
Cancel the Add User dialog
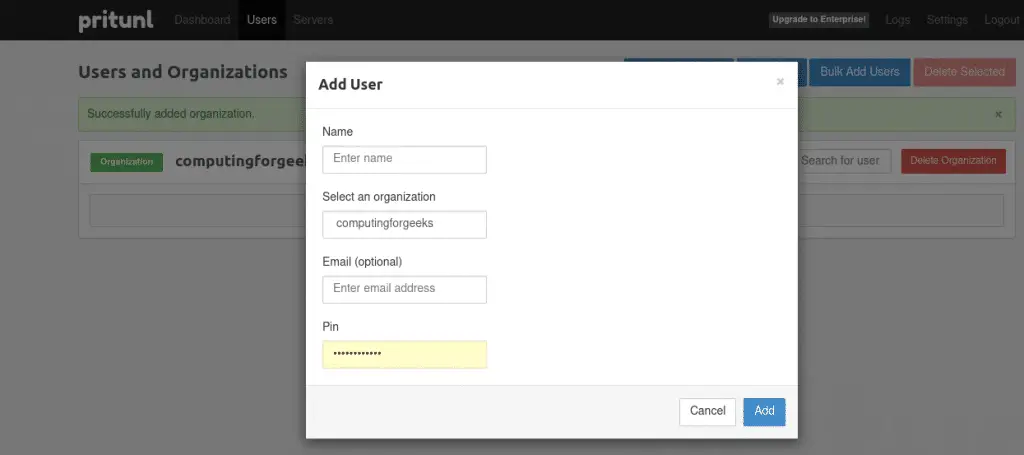click(x=707, y=411)
